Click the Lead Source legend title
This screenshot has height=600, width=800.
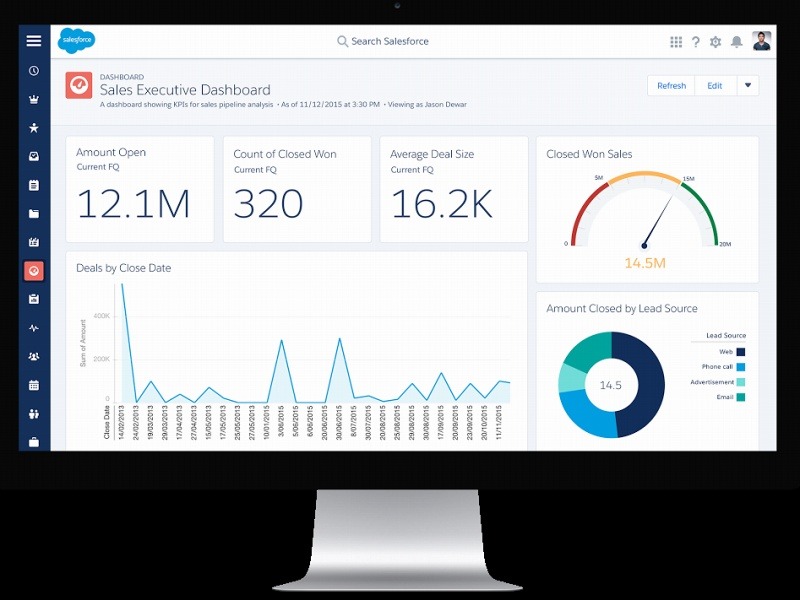(726, 335)
